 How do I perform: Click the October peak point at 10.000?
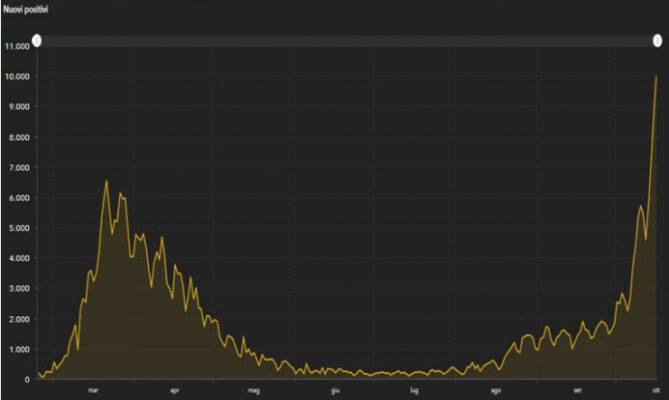click(656, 77)
